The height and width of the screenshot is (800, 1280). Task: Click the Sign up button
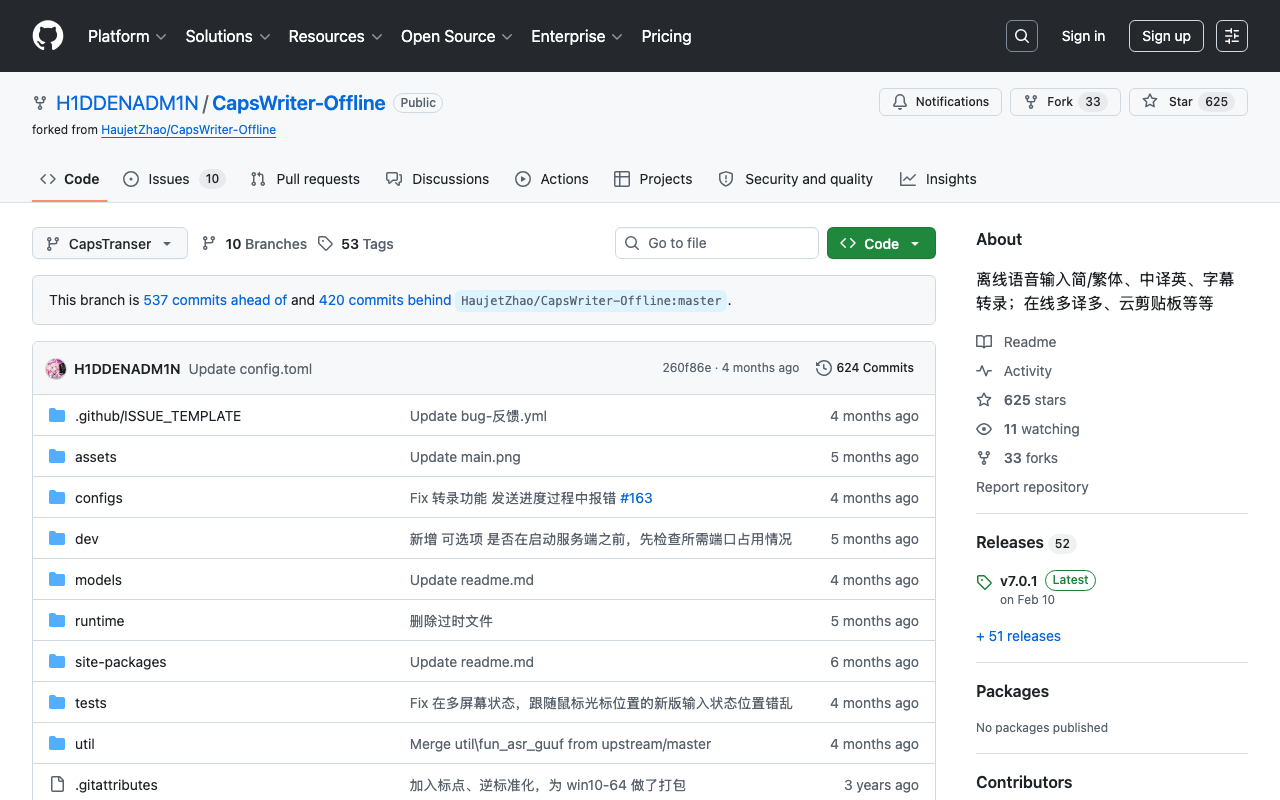[1166, 36]
